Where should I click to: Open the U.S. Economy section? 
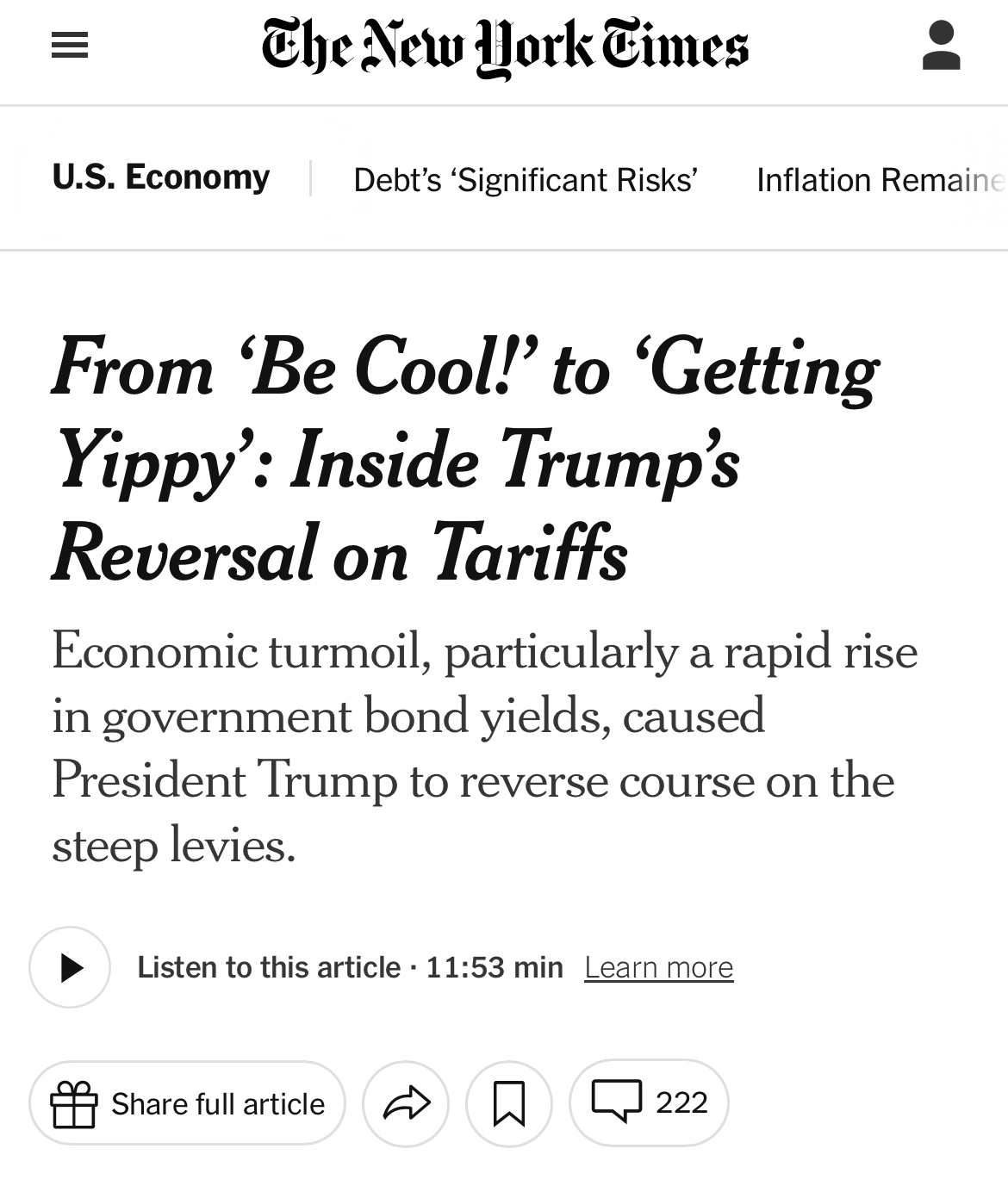point(161,177)
